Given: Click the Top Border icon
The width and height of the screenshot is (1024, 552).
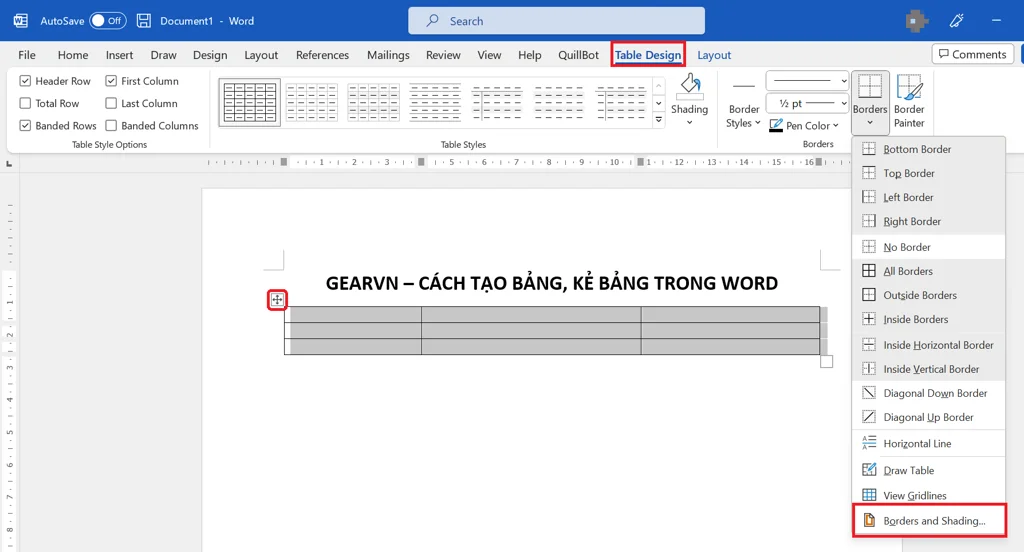Looking at the screenshot, I should (x=869, y=173).
